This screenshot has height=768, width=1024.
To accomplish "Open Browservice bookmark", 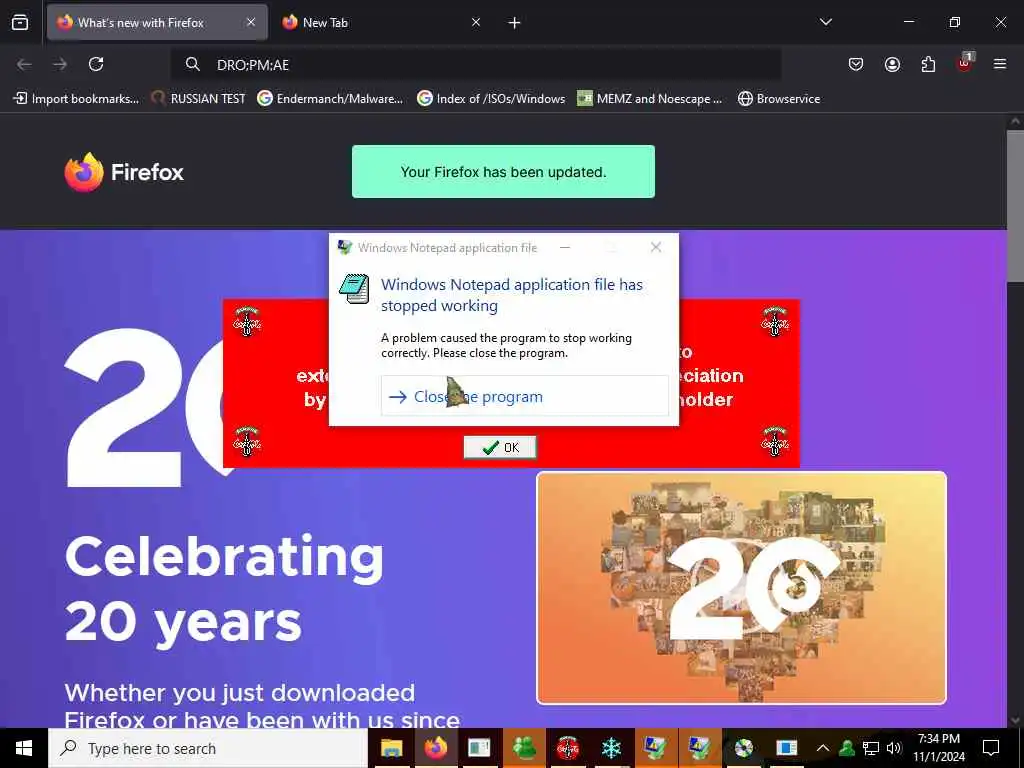I will click(x=778, y=99).
